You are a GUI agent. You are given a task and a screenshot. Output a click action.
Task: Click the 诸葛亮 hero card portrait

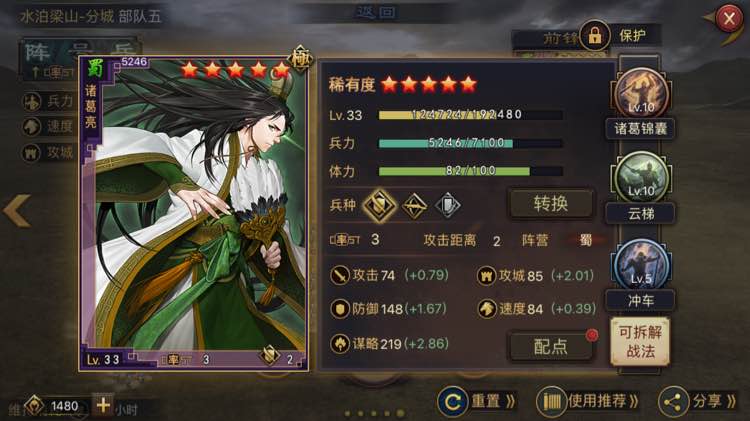(x=194, y=214)
